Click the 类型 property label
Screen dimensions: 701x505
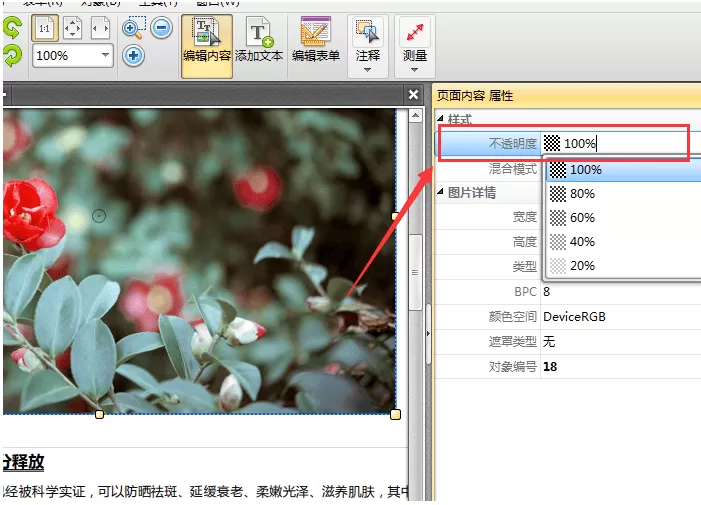coord(524,267)
